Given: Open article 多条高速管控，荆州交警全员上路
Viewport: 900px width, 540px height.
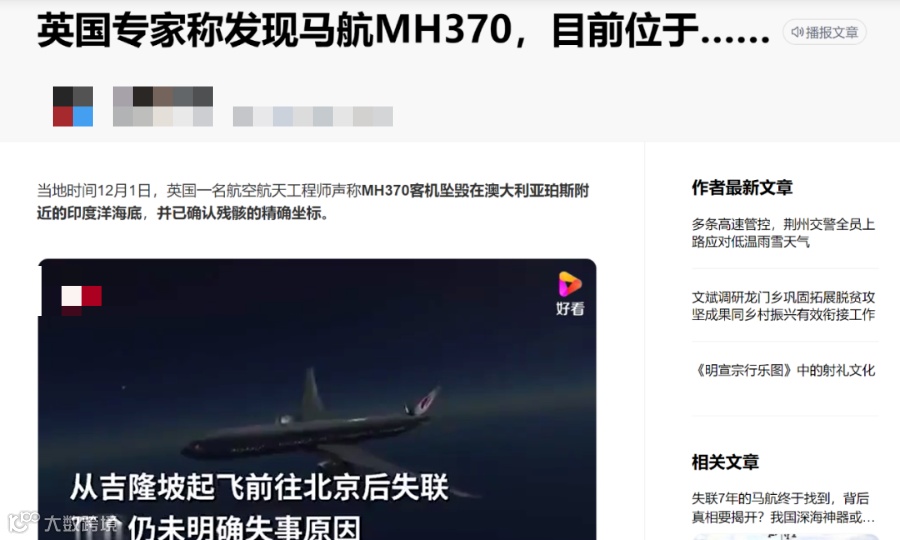Looking at the screenshot, I should (783, 232).
